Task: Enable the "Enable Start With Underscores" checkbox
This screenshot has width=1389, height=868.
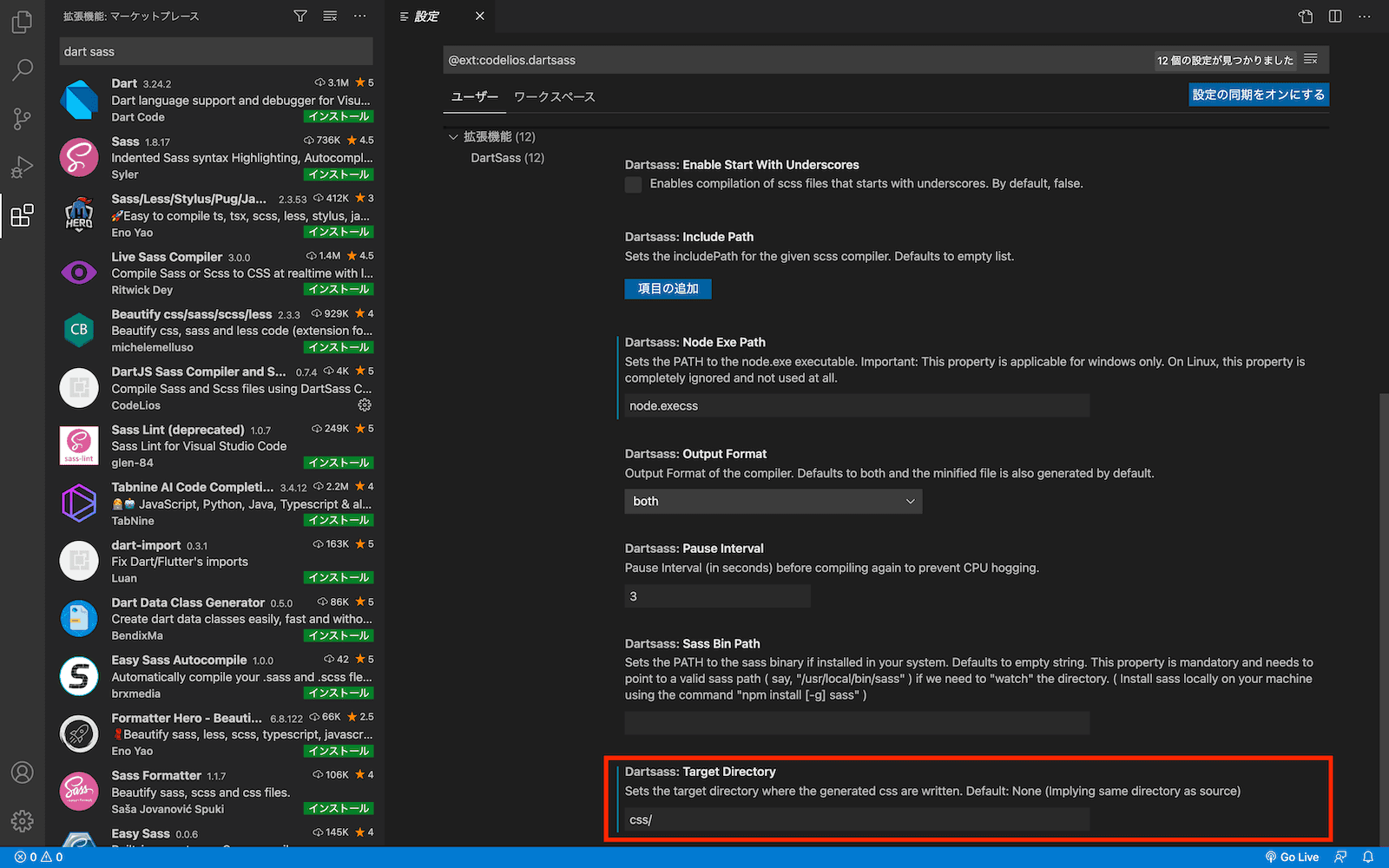Action: [633, 184]
